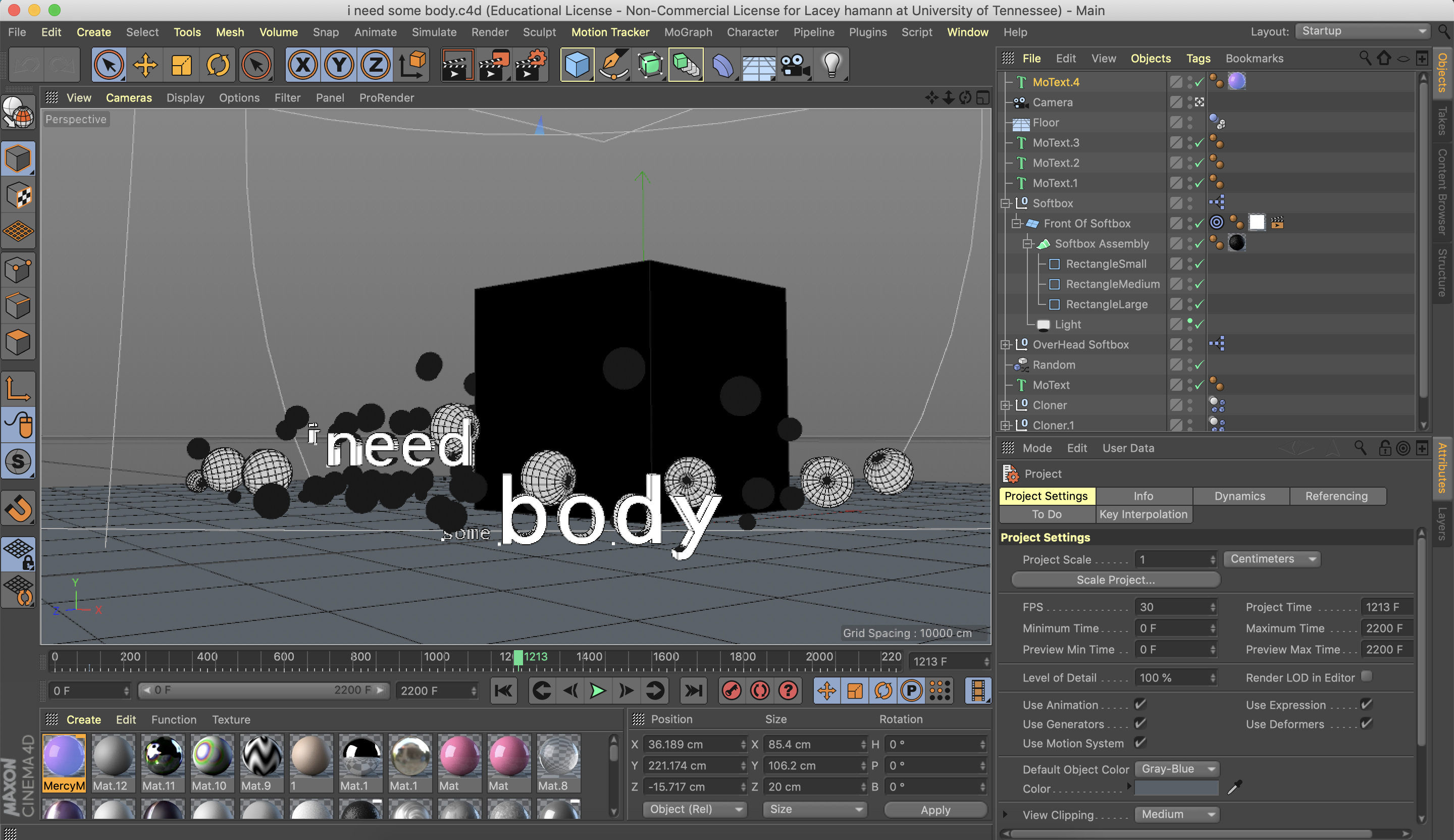Add a Deformer object

tap(722, 65)
